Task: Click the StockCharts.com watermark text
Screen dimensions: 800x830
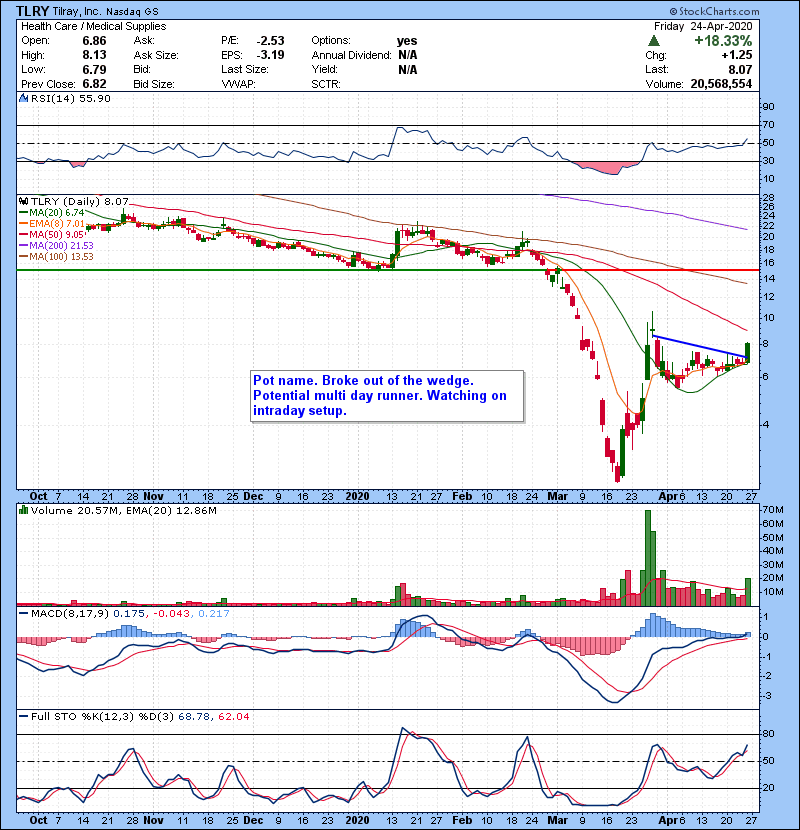Action: (x=714, y=11)
